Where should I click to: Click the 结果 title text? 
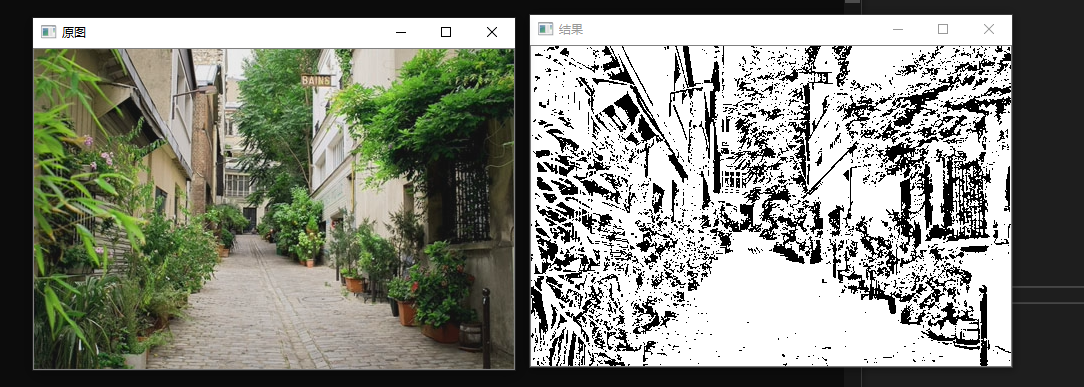[x=571, y=29]
